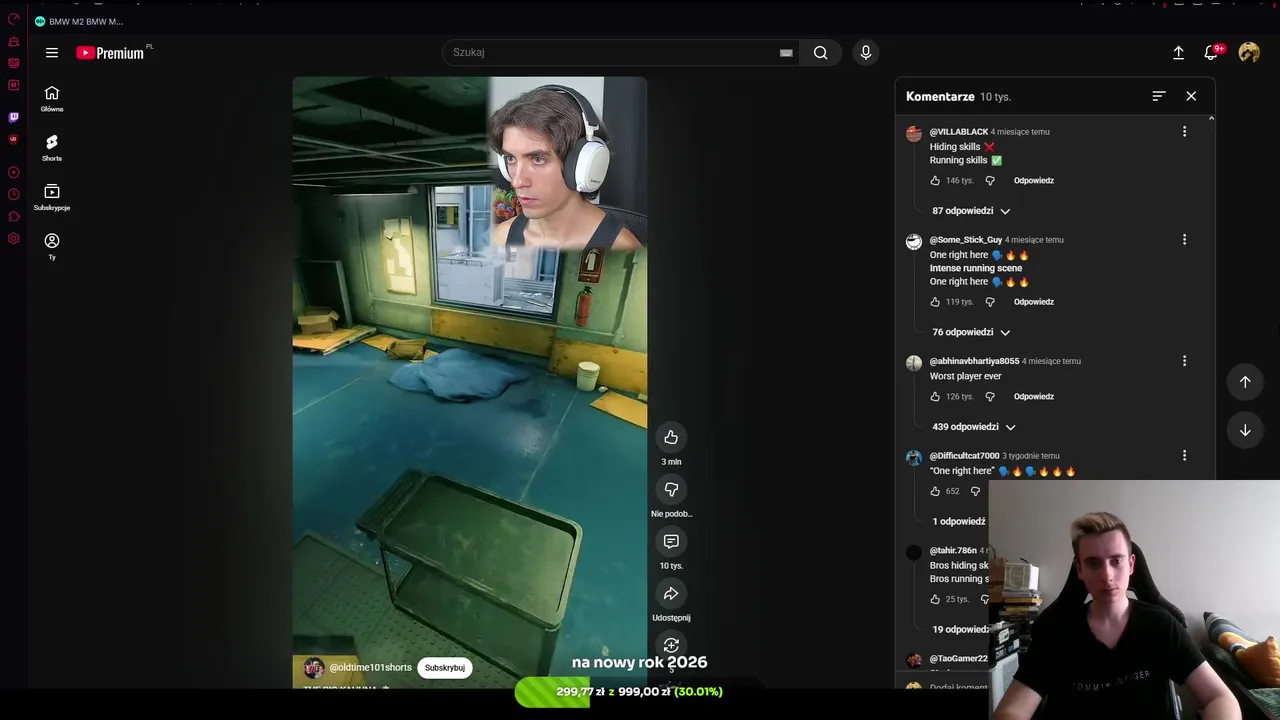Share the Short via Udostępnij
1280x720 pixels.
[x=671, y=593]
